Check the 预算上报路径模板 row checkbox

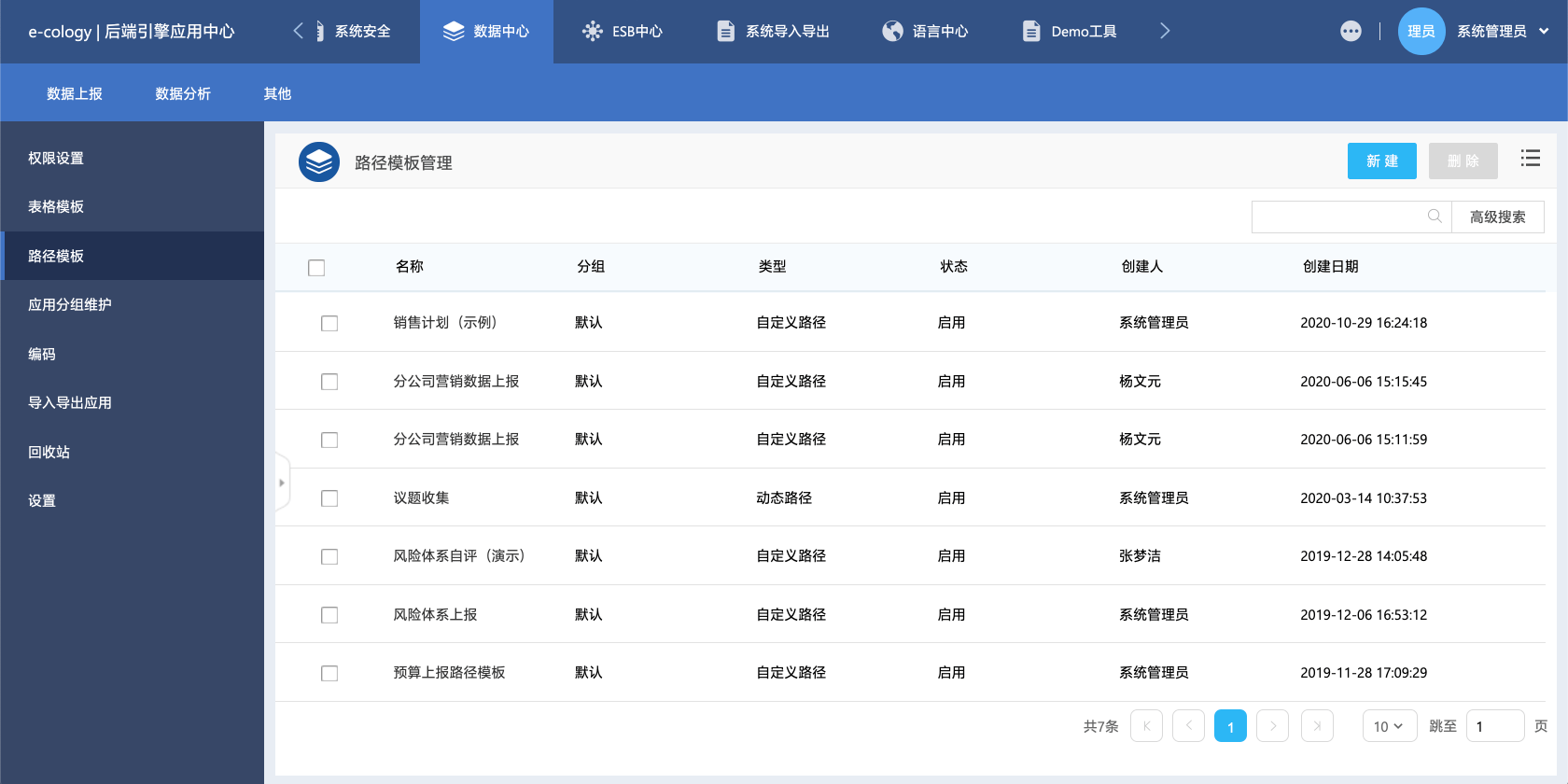pos(329,673)
